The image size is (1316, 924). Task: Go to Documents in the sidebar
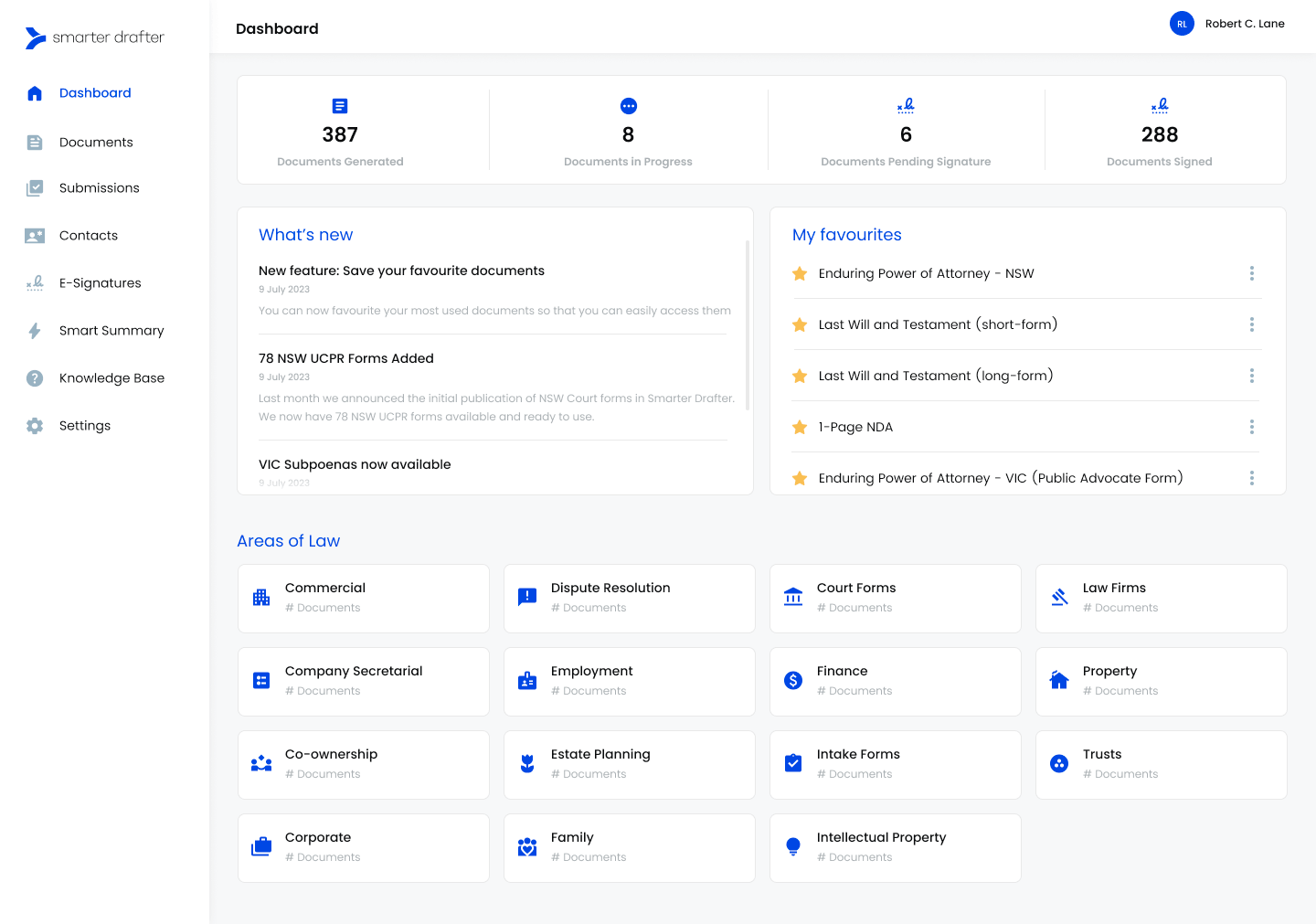coord(96,143)
